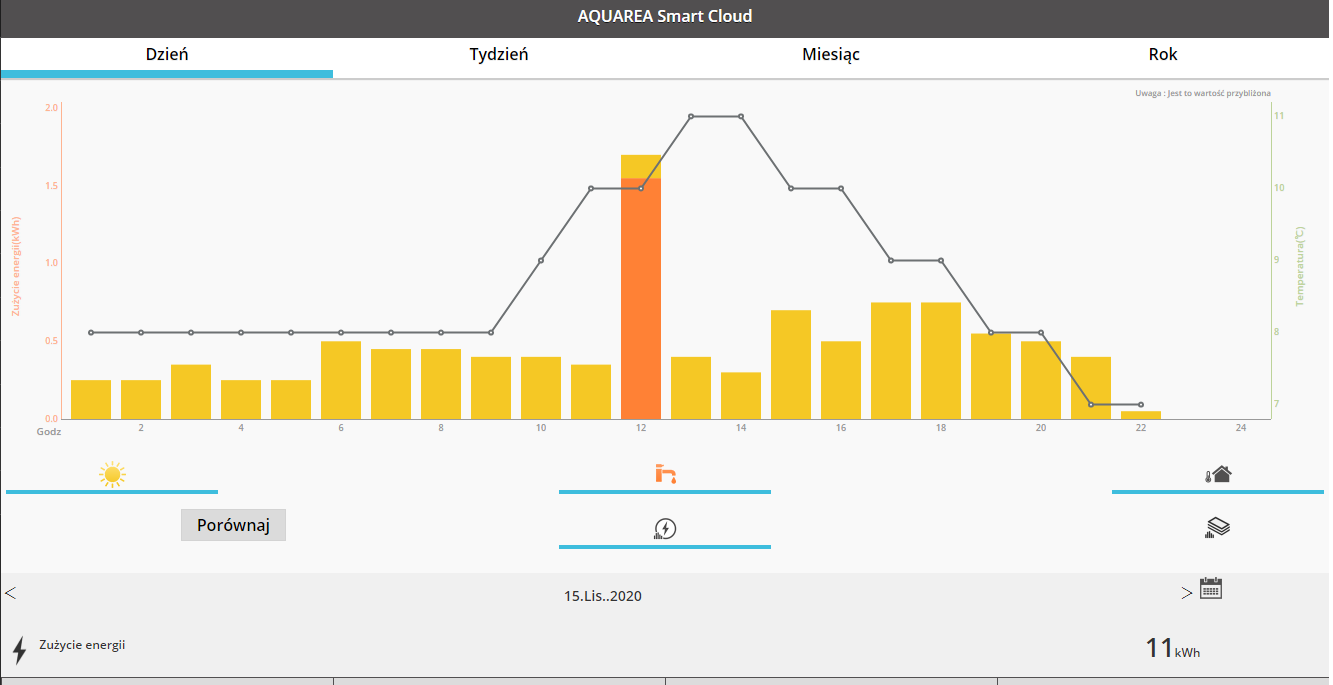
Task: Click the temperature peak point at hour 14
Action: [x=741, y=116]
